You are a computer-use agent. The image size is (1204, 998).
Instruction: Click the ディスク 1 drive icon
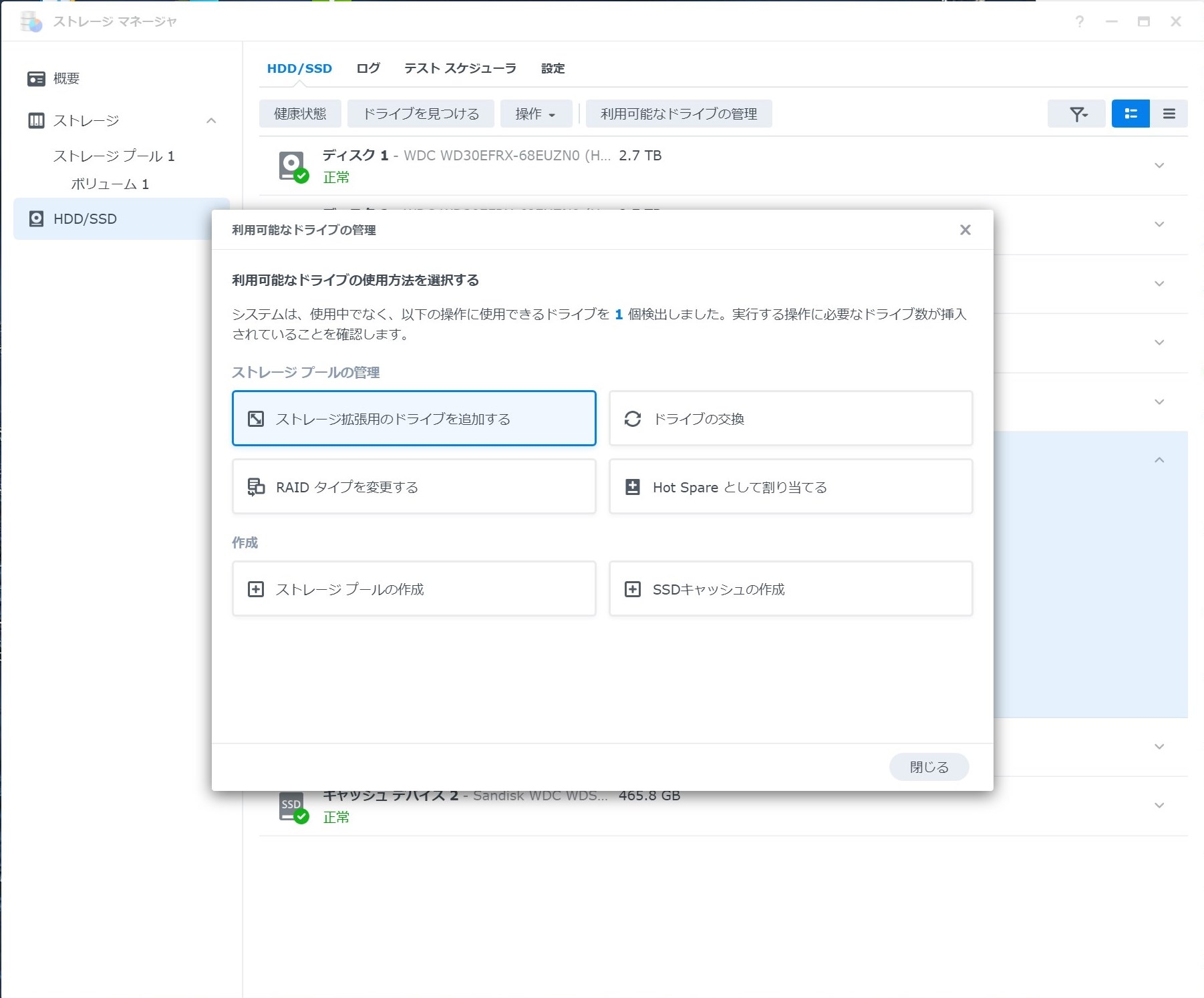pyautogui.click(x=292, y=166)
